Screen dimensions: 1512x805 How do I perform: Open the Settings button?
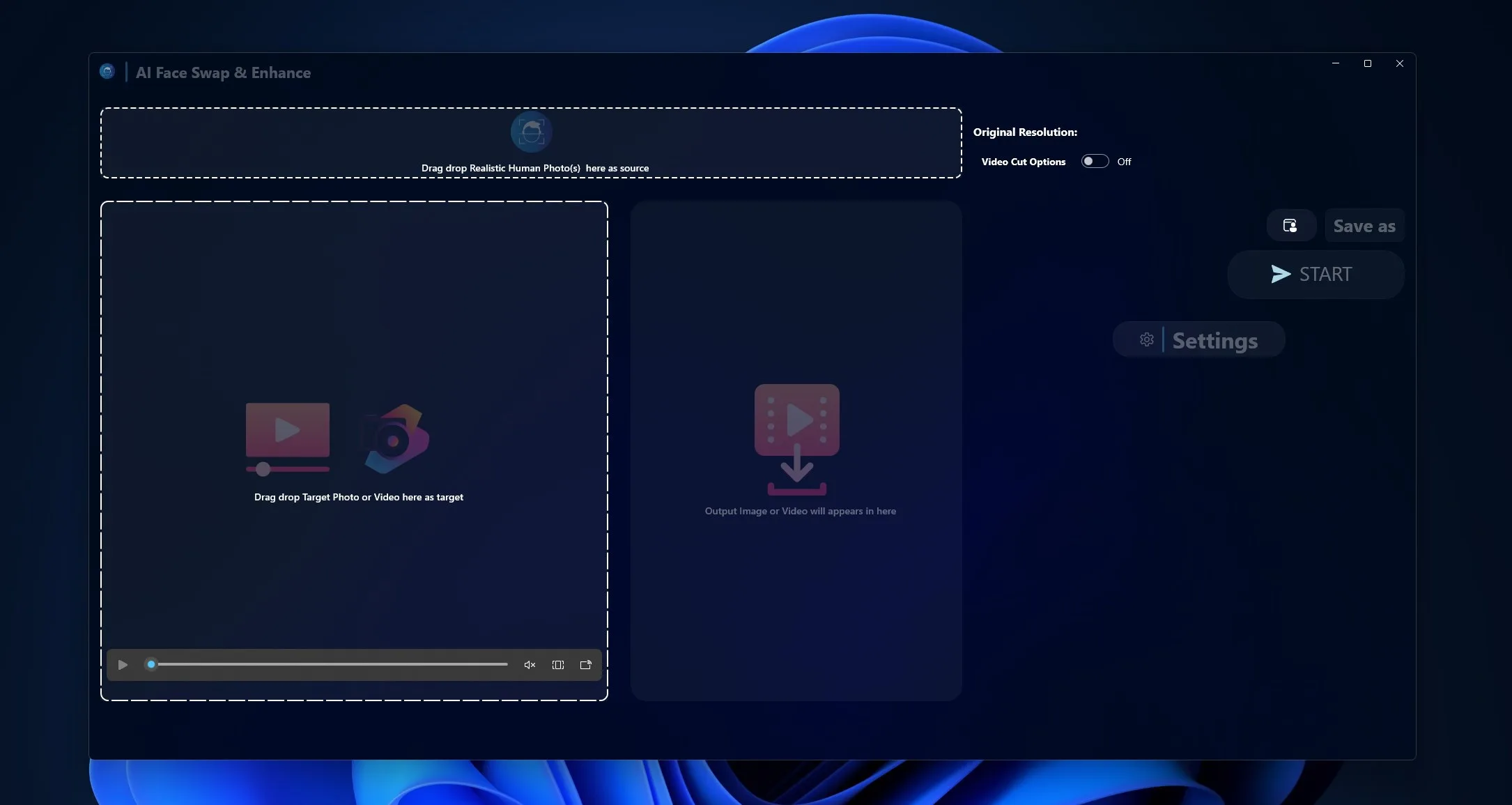(1198, 340)
